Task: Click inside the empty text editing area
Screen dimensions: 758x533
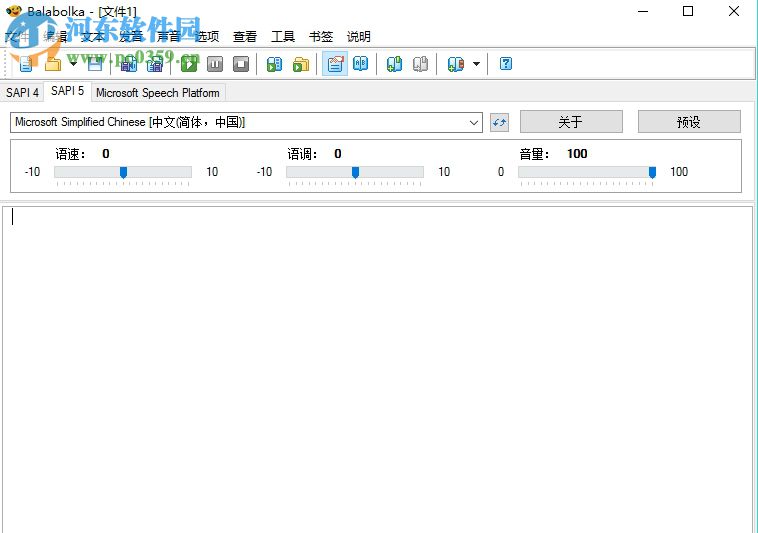Action: pyautogui.click(x=378, y=369)
